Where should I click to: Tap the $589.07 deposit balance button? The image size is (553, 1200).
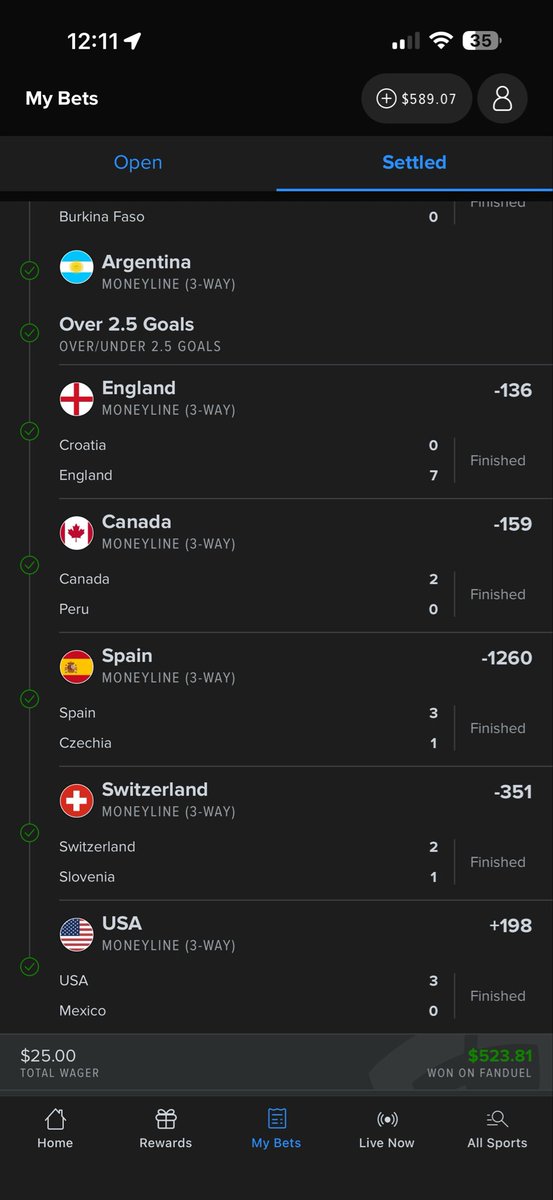[x=416, y=98]
